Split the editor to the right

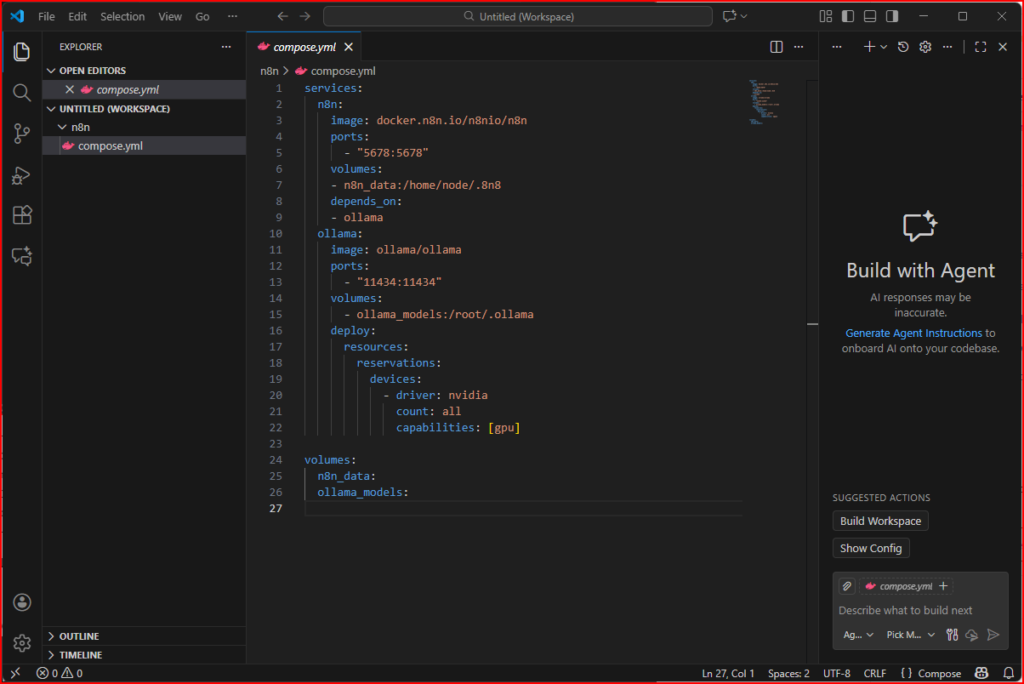[776, 47]
